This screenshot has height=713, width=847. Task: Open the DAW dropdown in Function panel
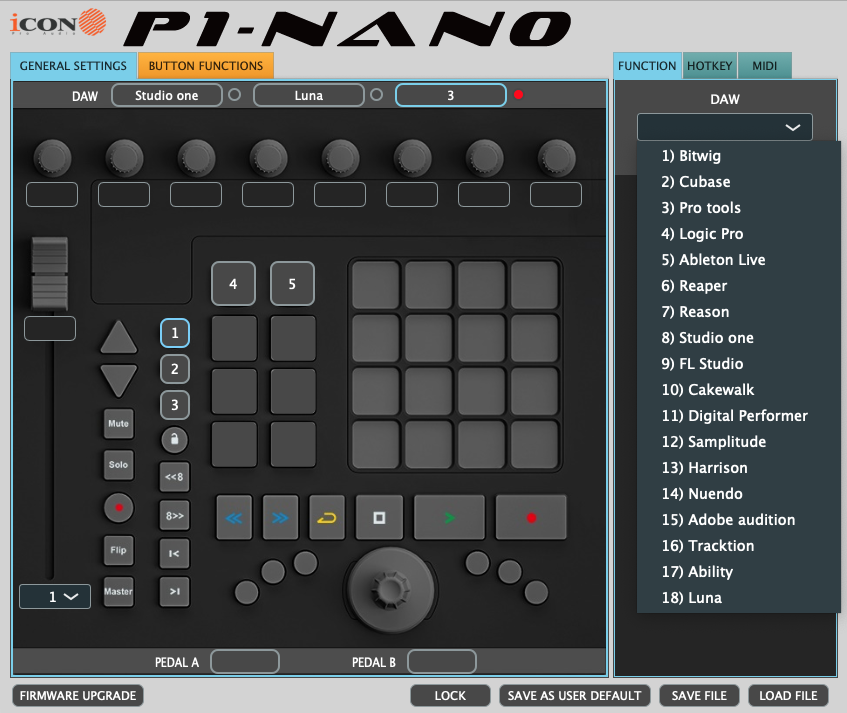[724, 127]
